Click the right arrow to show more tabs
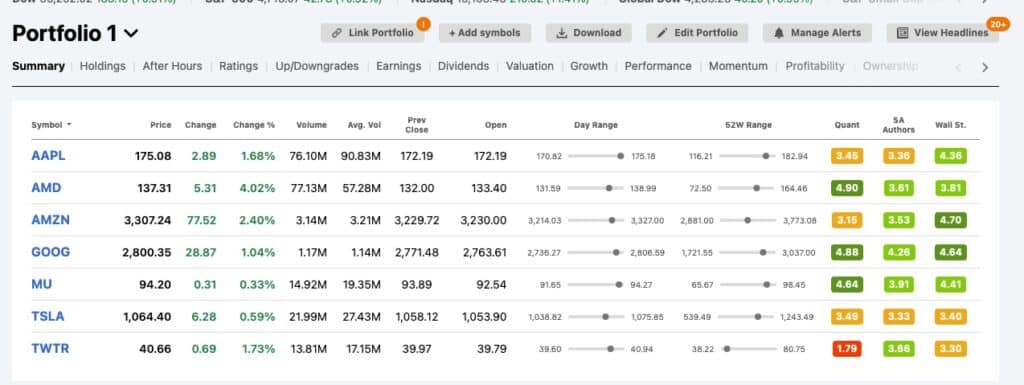Viewport: 1024px width, 385px height. click(x=985, y=67)
